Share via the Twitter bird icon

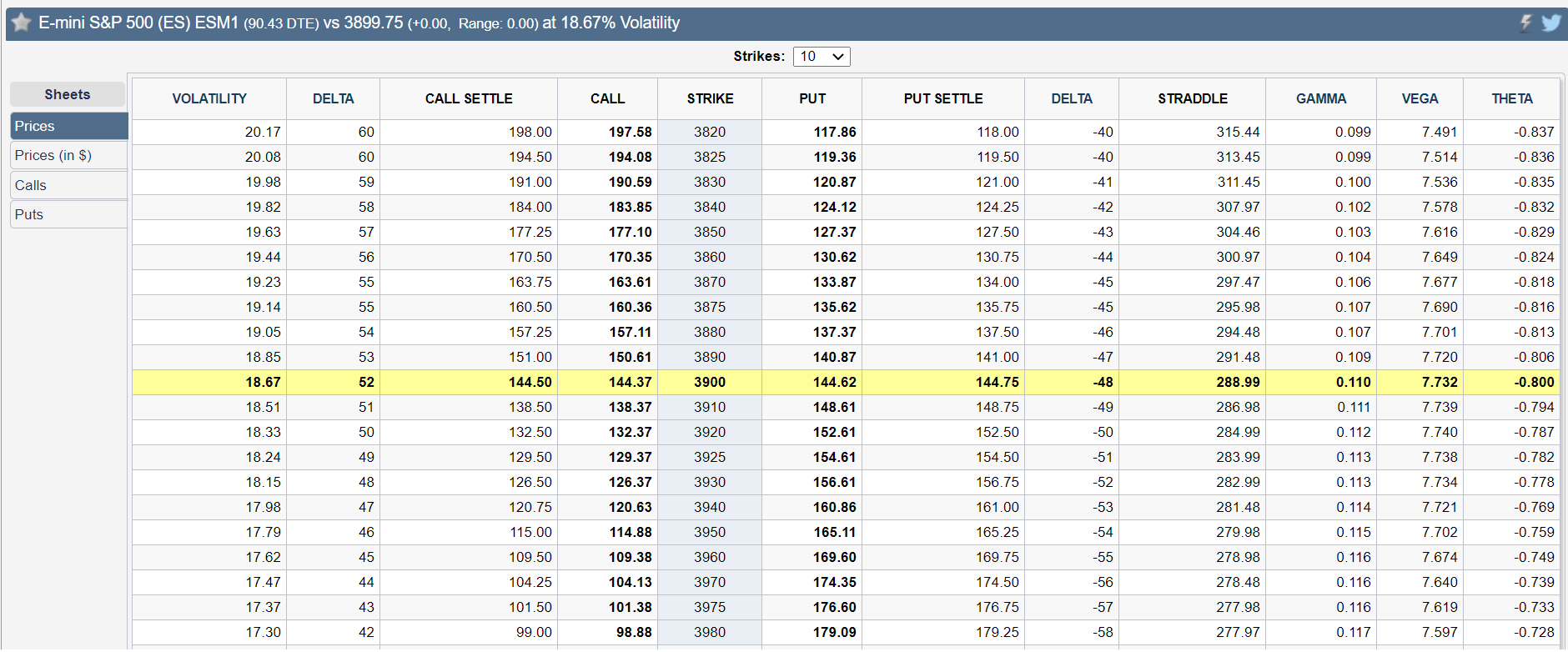pos(1550,23)
